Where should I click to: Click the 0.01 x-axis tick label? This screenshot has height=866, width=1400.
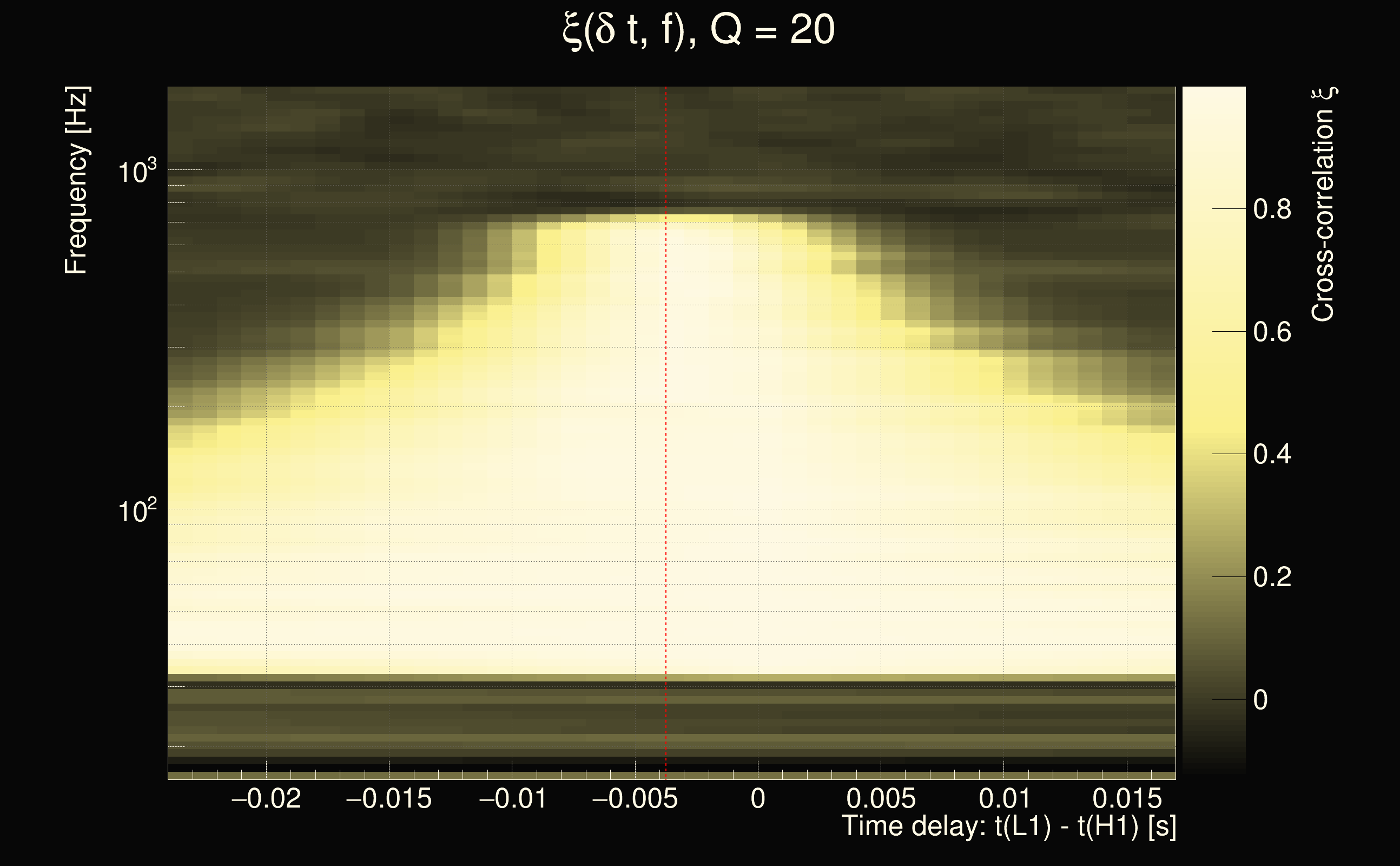pos(1005,798)
